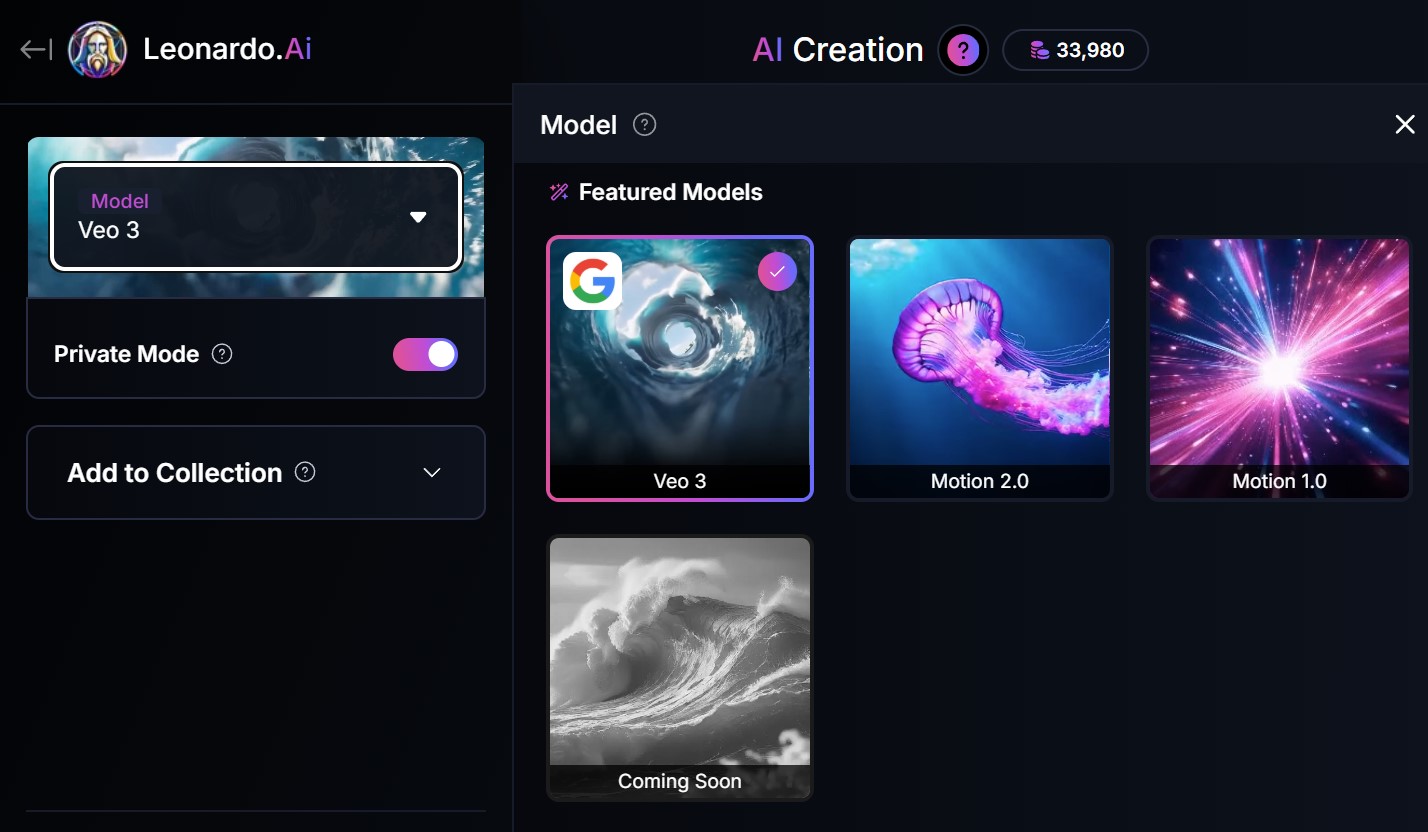Choose the Motion 2.0 jellyfish model

click(980, 368)
